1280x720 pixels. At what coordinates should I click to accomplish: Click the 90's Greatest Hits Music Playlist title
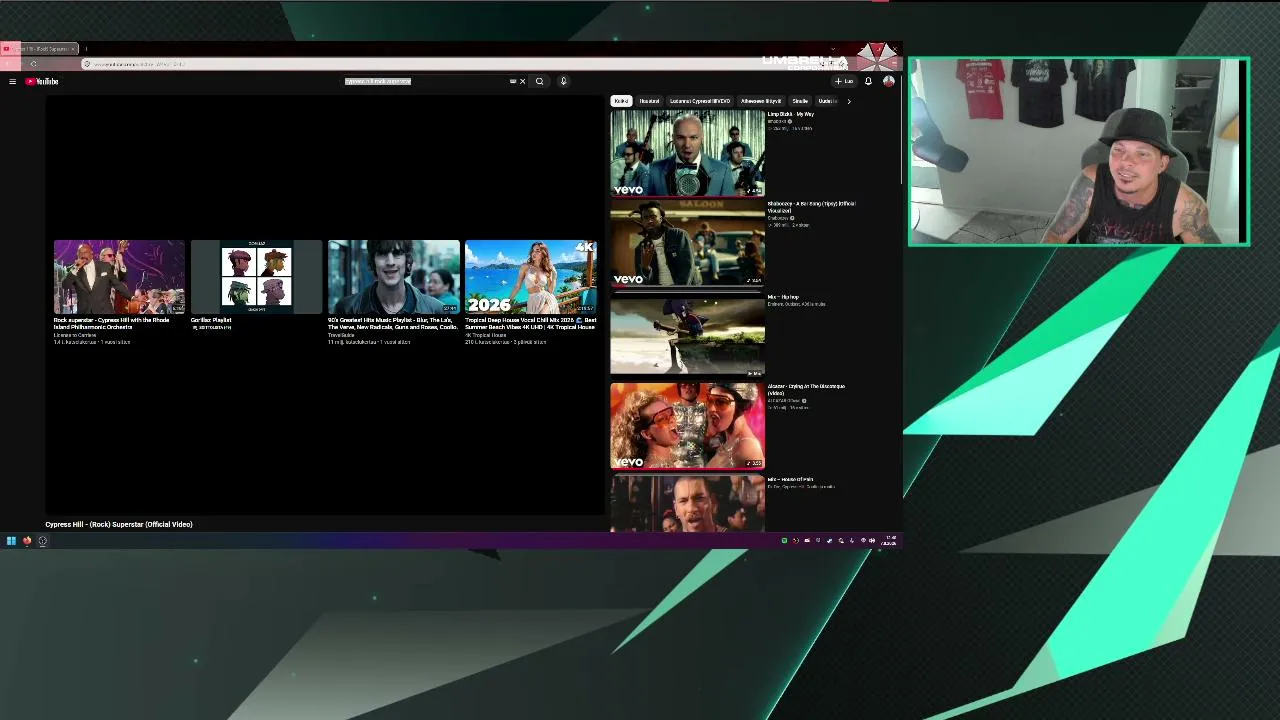[x=393, y=323]
